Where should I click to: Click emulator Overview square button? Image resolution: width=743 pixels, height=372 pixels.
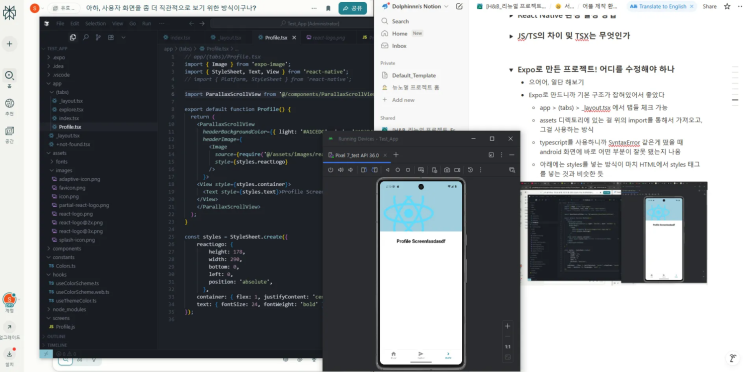pos(408,170)
